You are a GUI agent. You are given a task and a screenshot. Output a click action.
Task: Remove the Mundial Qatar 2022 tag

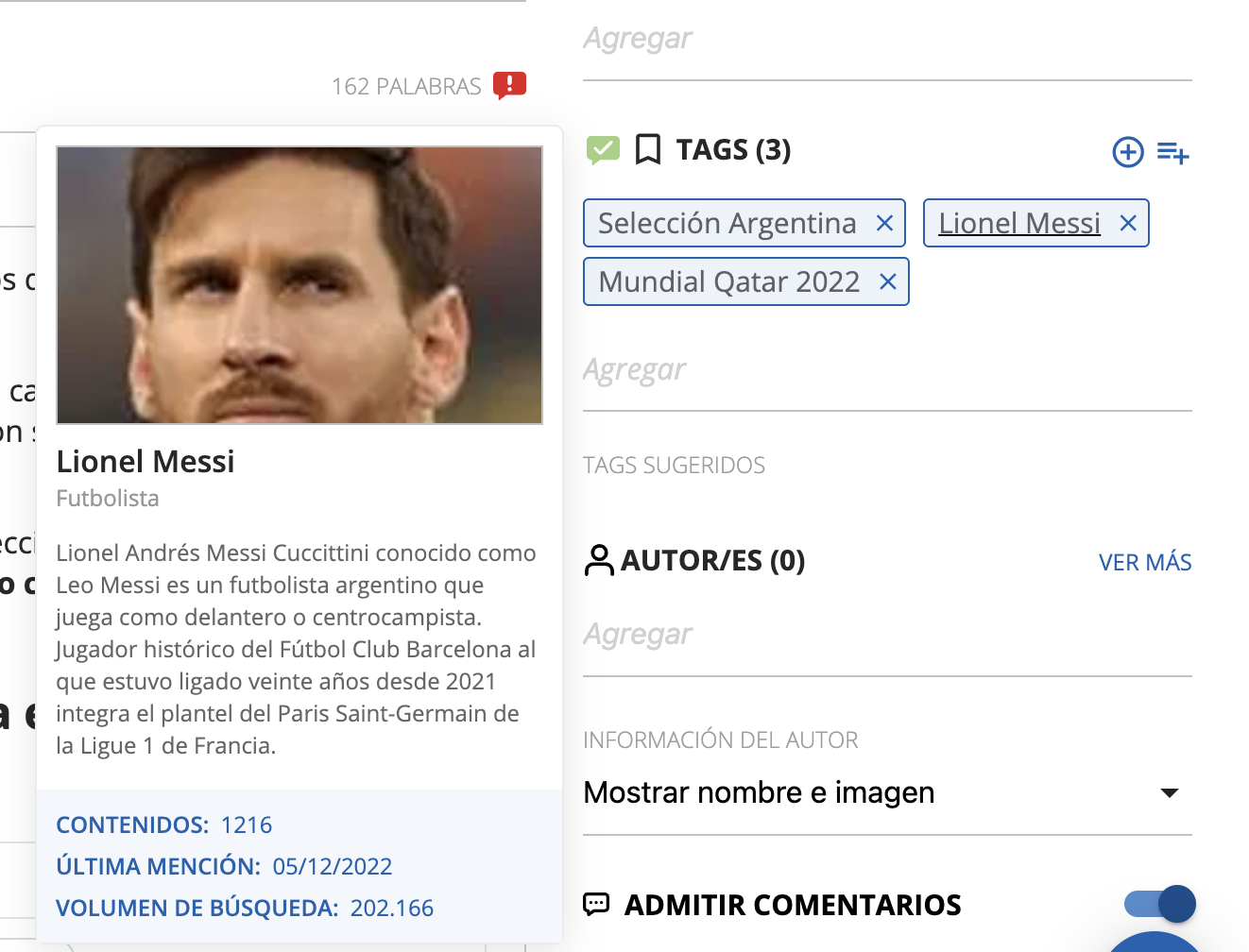(x=887, y=282)
